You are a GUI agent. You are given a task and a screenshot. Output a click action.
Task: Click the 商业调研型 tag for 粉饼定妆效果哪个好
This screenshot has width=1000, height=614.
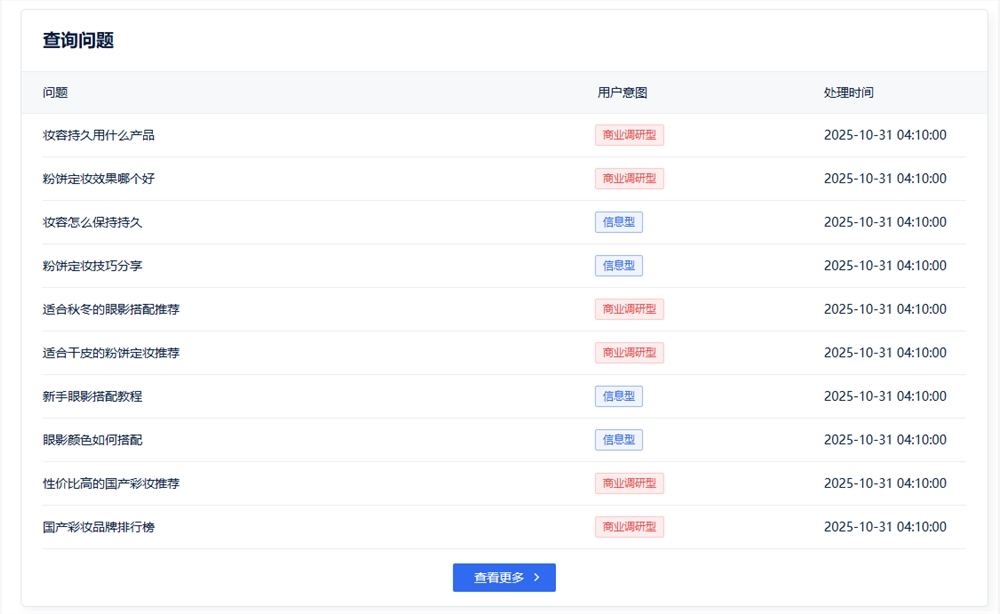click(629, 178)
